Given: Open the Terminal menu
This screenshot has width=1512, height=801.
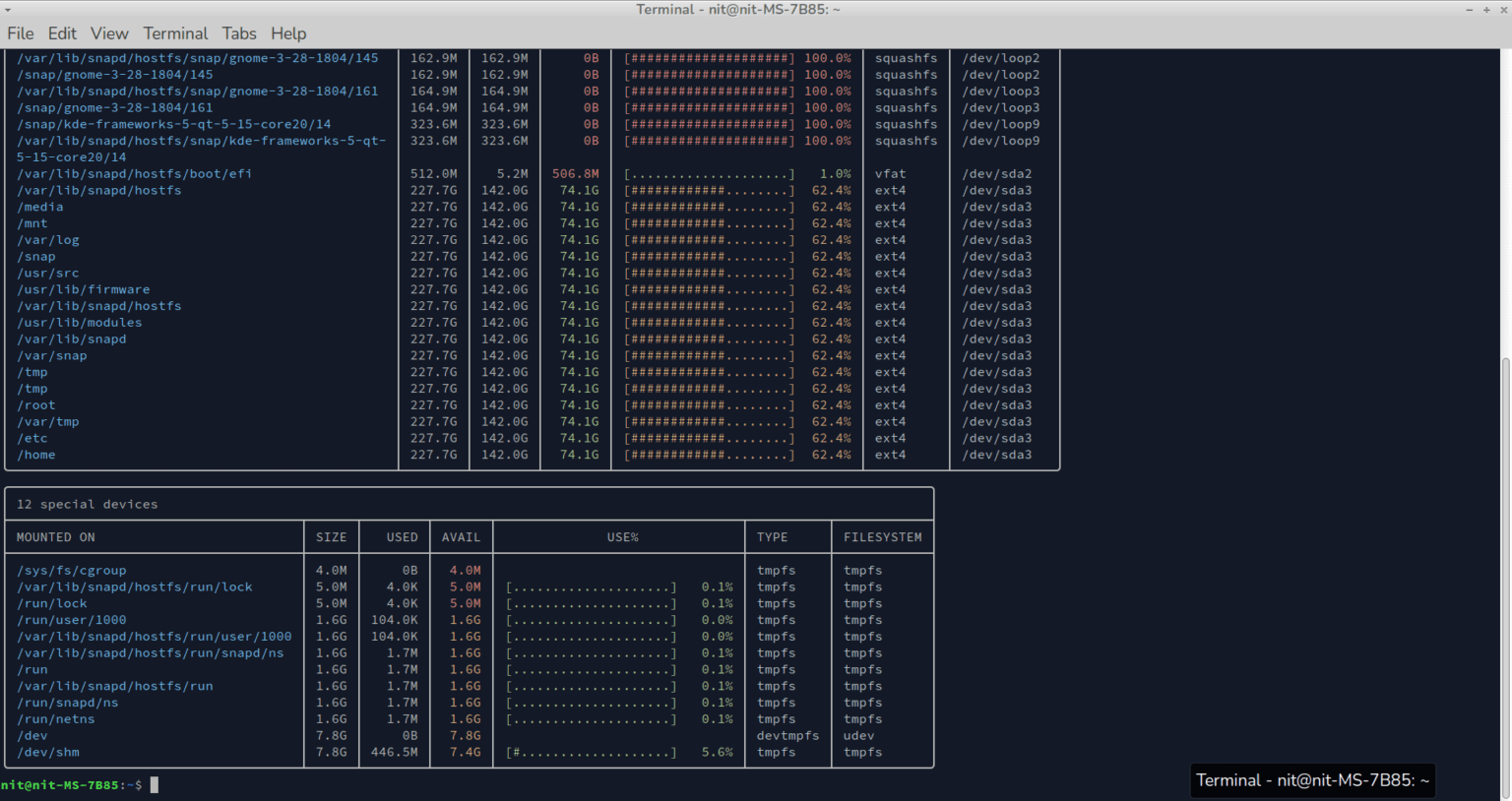Looking at the screenshot, I should pyautogui.click(x=175, y=32).
